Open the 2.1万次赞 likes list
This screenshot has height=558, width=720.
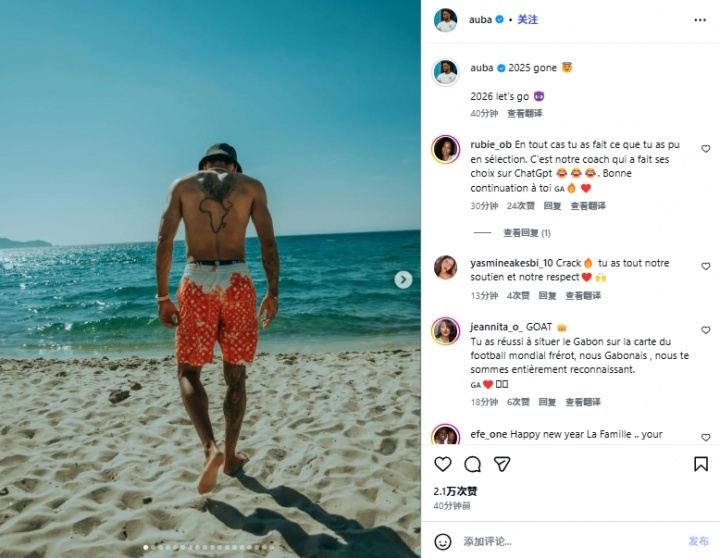(455, 491)
